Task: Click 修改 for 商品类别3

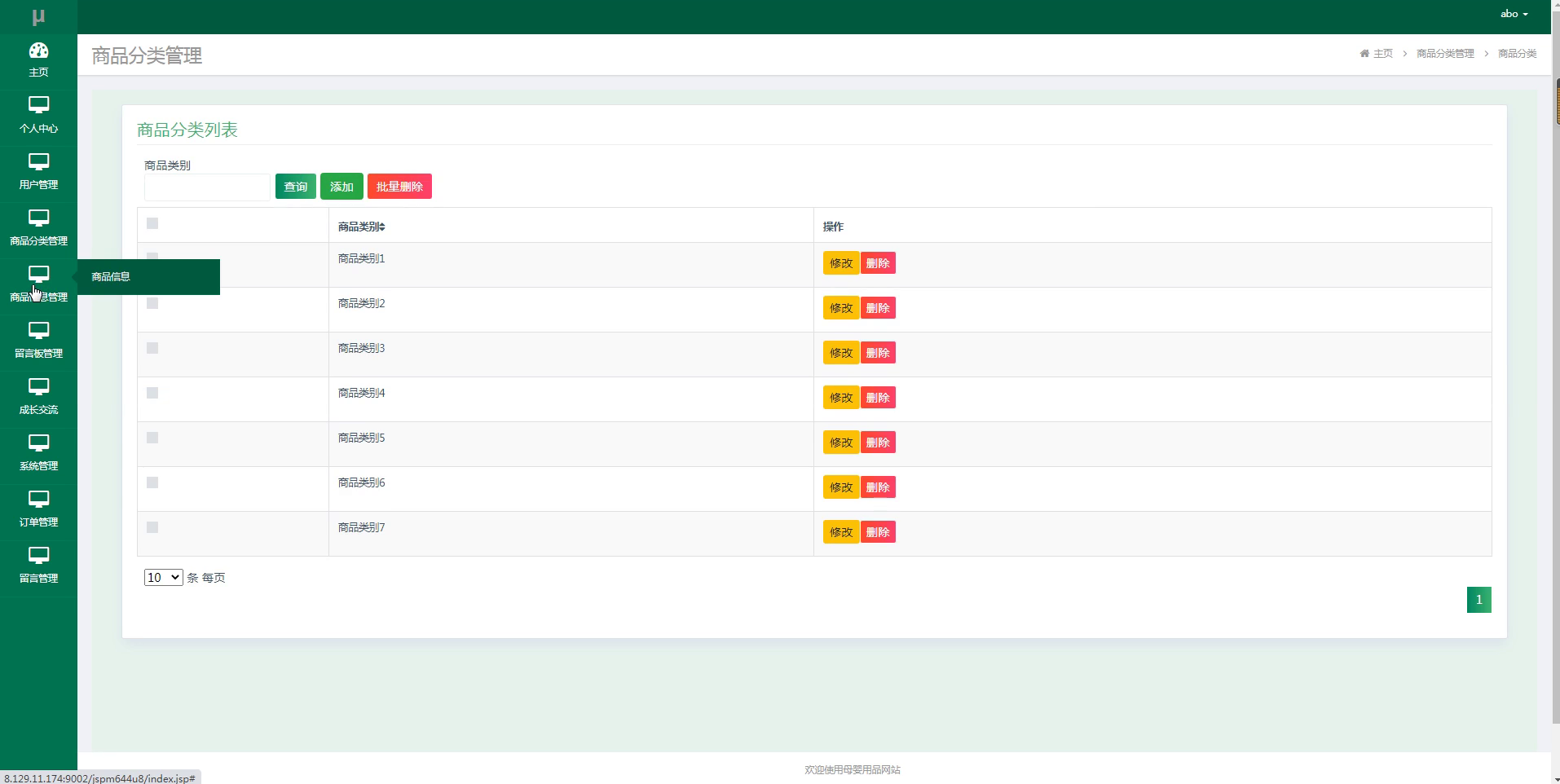Action: 841,353
